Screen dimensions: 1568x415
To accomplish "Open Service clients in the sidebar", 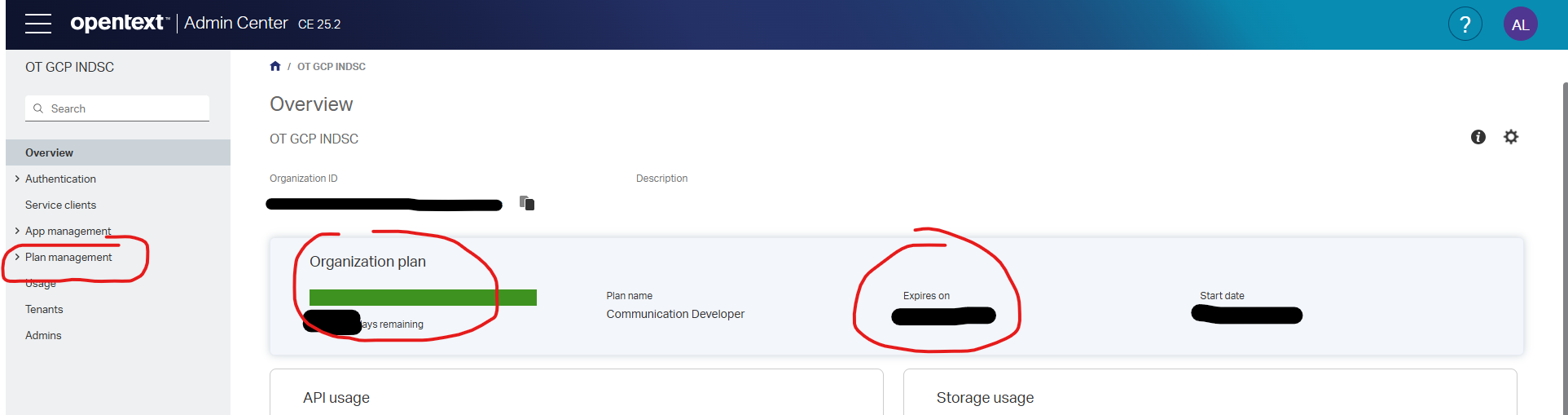I will [60, 205].
